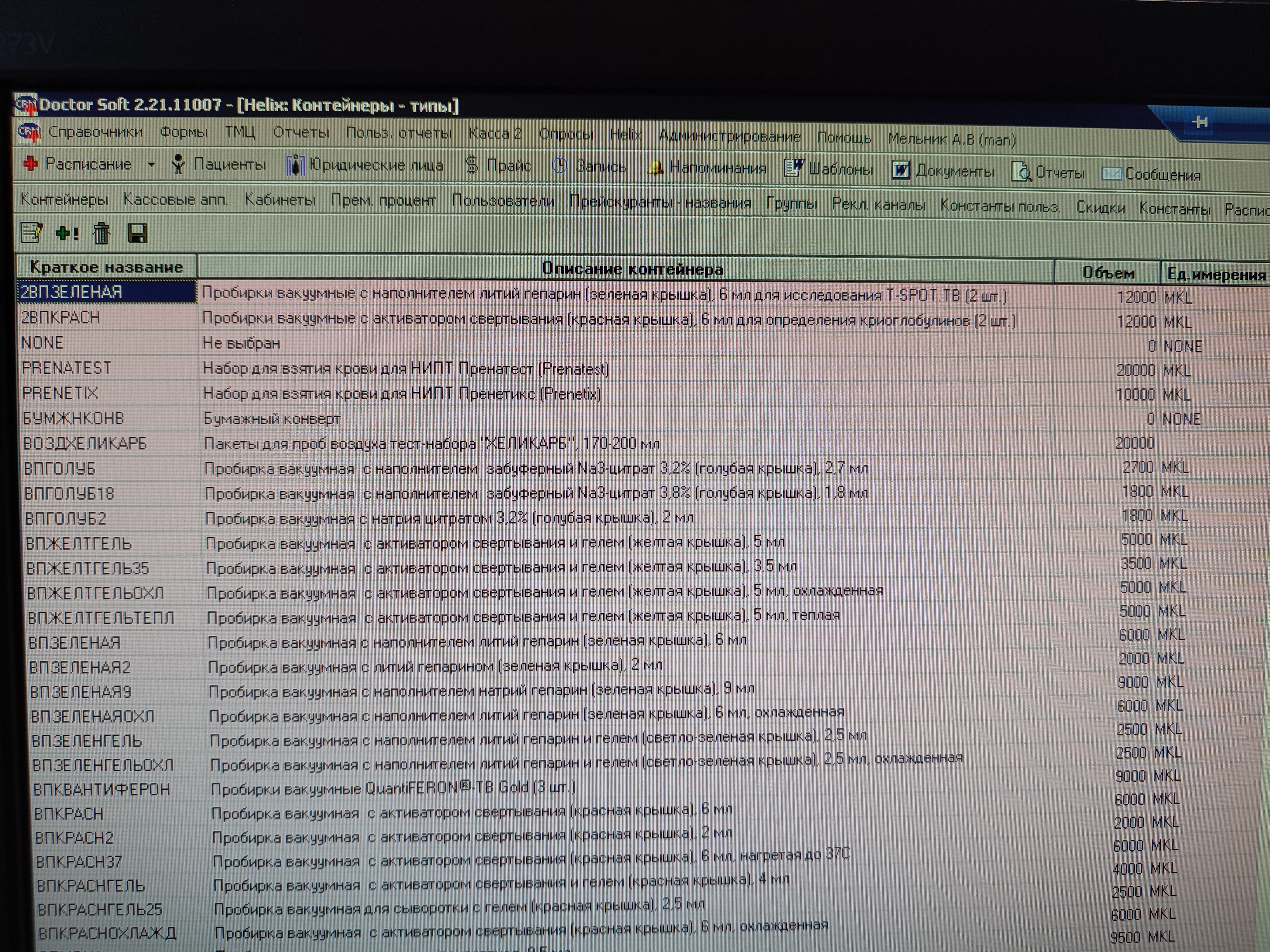Click the trash can delete icon
Image resolution: width=1270 pixels, height=952 pixels.
[x=102, y=233]
